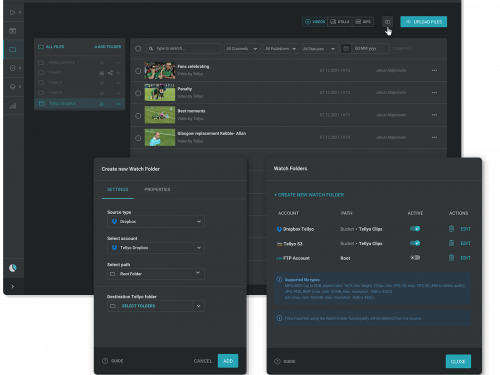The width and height of the screenshot is (500, 375).
Task: Open the files folder sidebar icon
Action: (13, 50)
